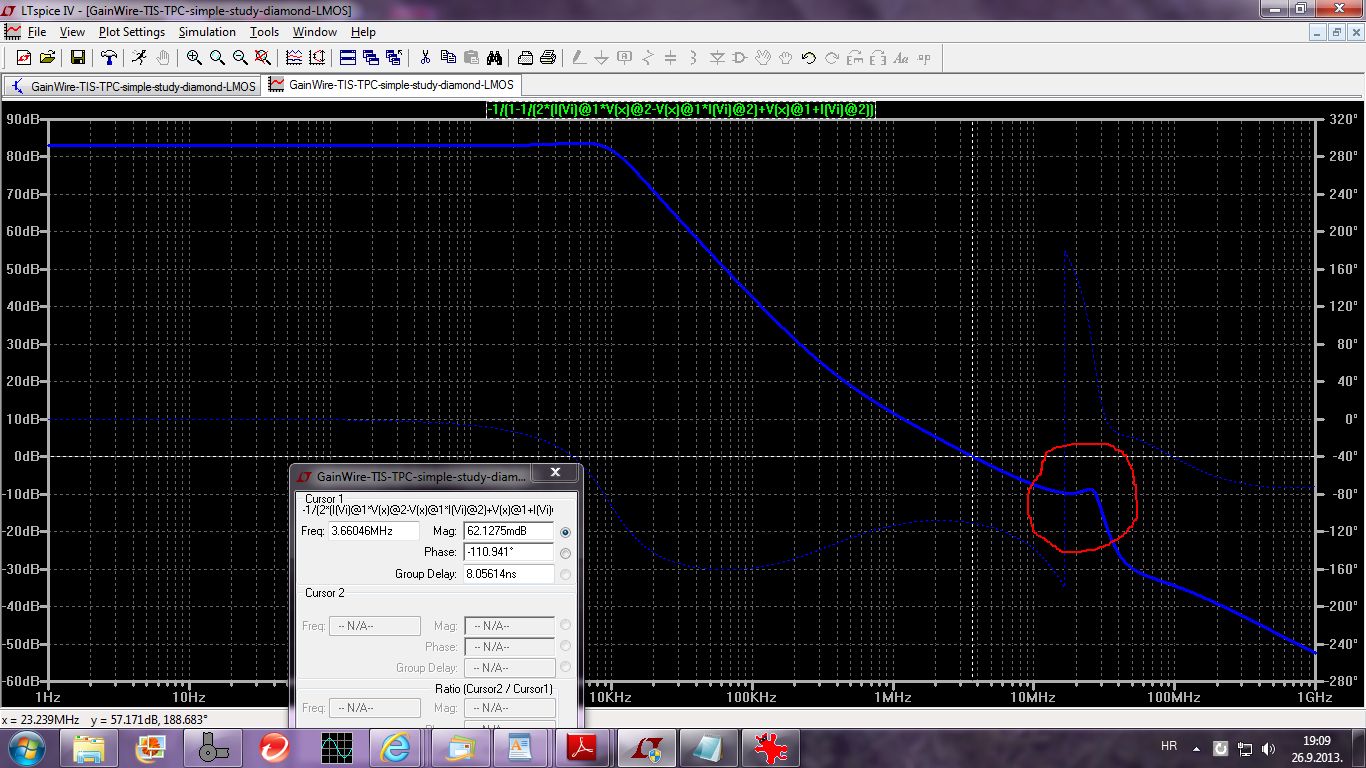Save using the floppy disk icon
Image resolution: width=1366 pixels, height=768 pixels.
pos(77,58)
